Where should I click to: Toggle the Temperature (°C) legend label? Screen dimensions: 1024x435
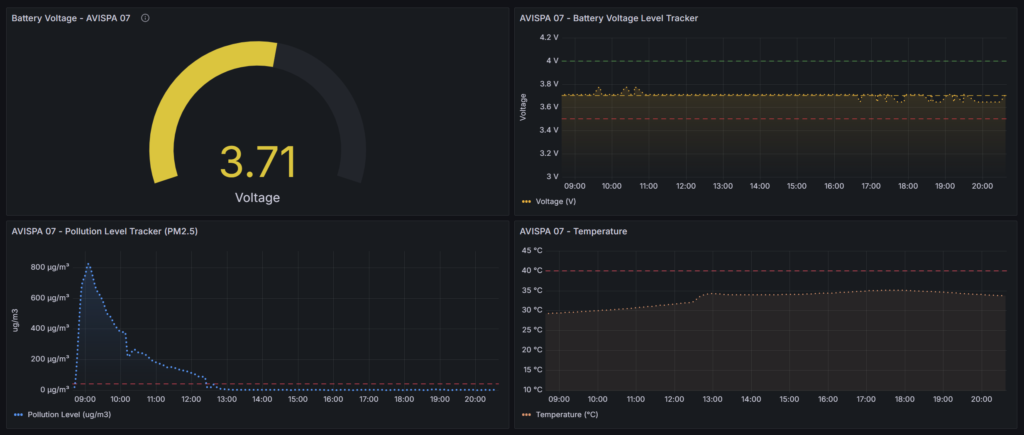tap(566, 414)
